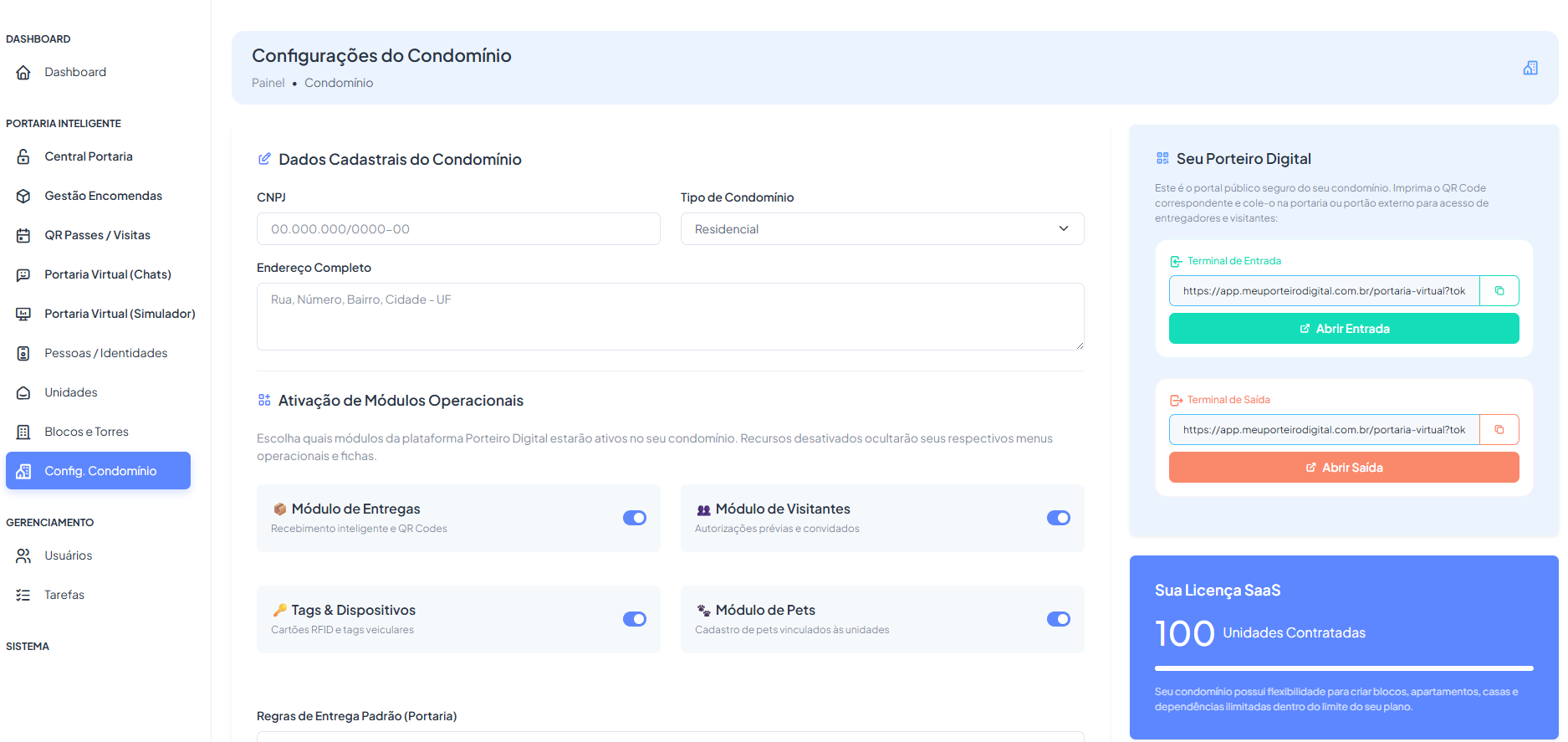Click the Abrir Entrada button
The width and height of the screenshot is (1568, 742).
point(1344,329)
